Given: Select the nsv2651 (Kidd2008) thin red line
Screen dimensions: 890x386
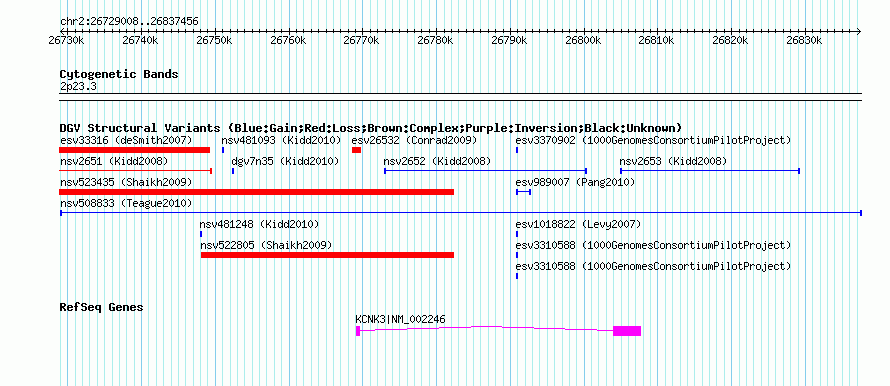Looking at the screenshot, I should [136, 171].
